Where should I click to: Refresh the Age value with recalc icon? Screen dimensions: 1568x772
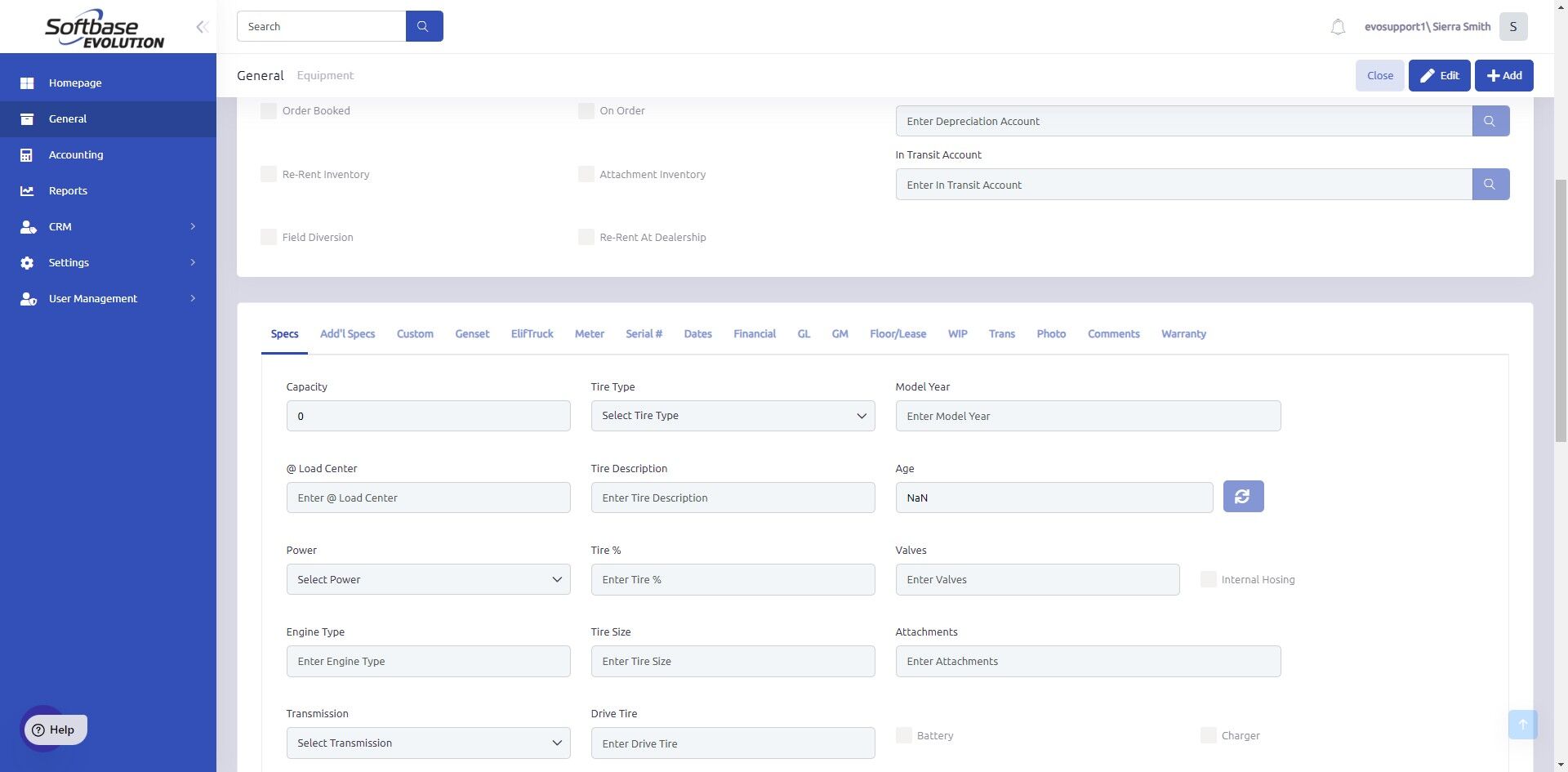click(x=1243, y=497)
